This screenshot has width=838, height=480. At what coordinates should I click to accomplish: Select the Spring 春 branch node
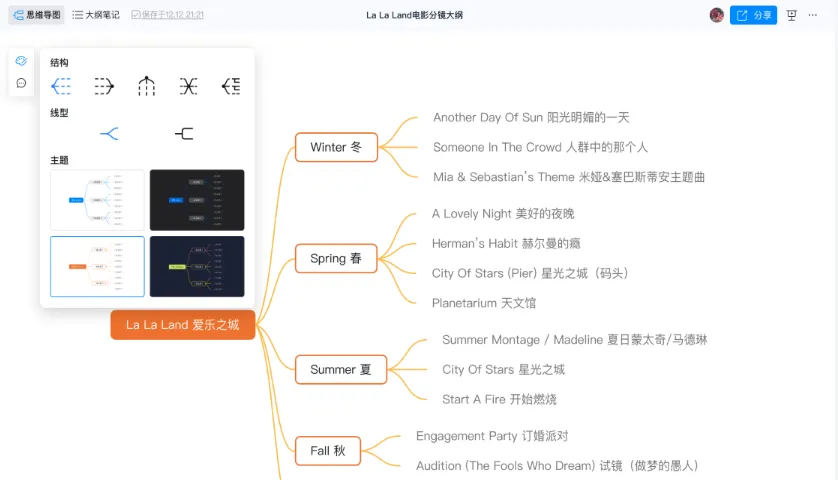[x=336, y=258]
